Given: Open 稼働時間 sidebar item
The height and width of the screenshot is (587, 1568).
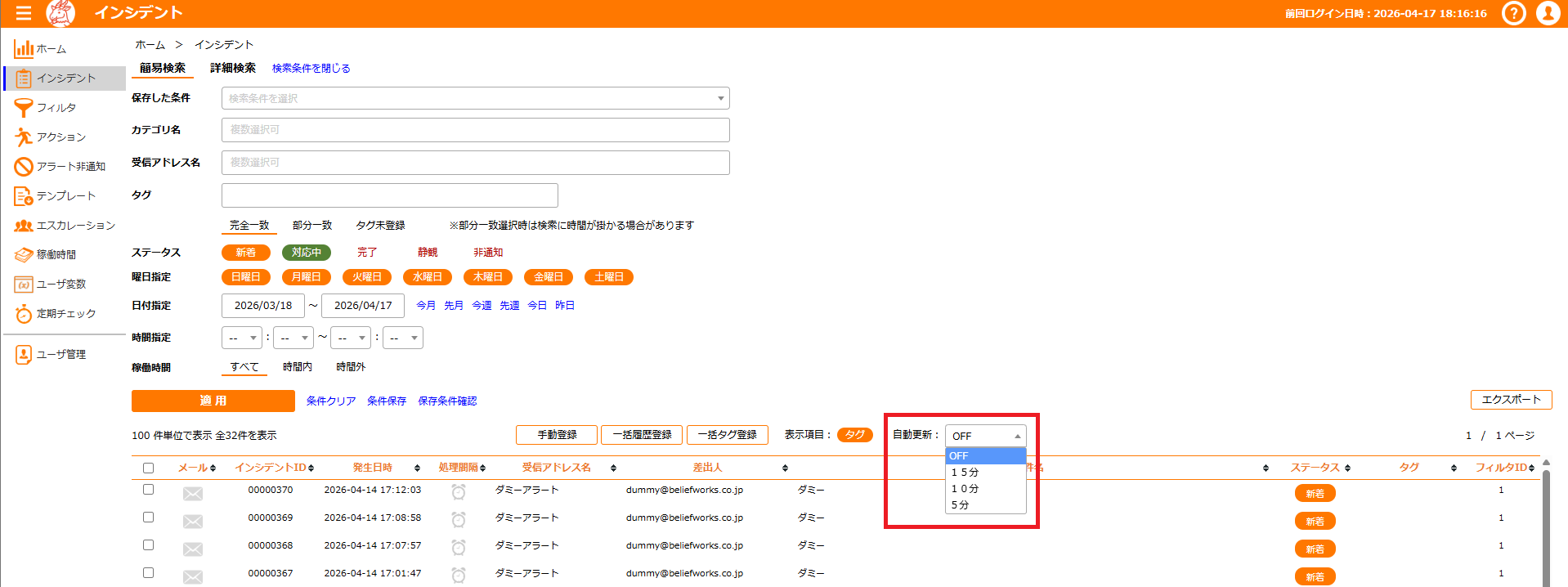Looking at the screenshot, I should 64,255.
